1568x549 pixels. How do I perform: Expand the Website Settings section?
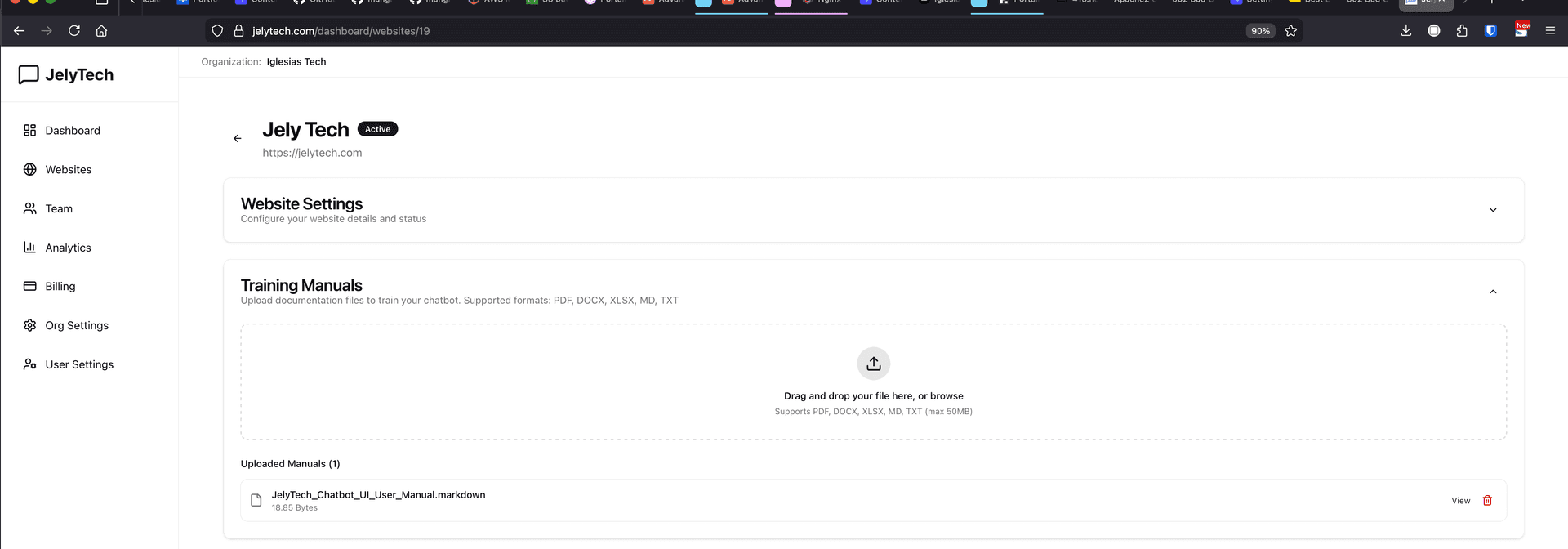pyautogui.click(x=1492, y=210)
